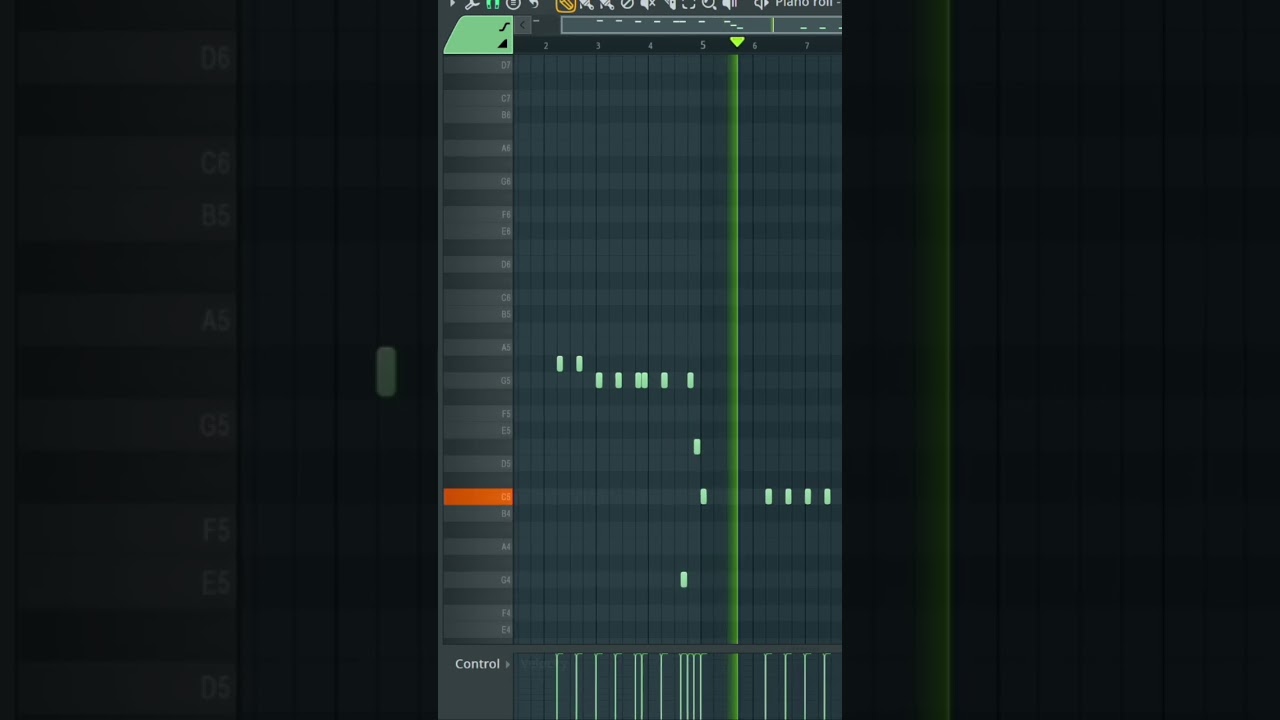1280x720 pixels.
Task: Select the Delete tool icon
Action: (627, 4)
